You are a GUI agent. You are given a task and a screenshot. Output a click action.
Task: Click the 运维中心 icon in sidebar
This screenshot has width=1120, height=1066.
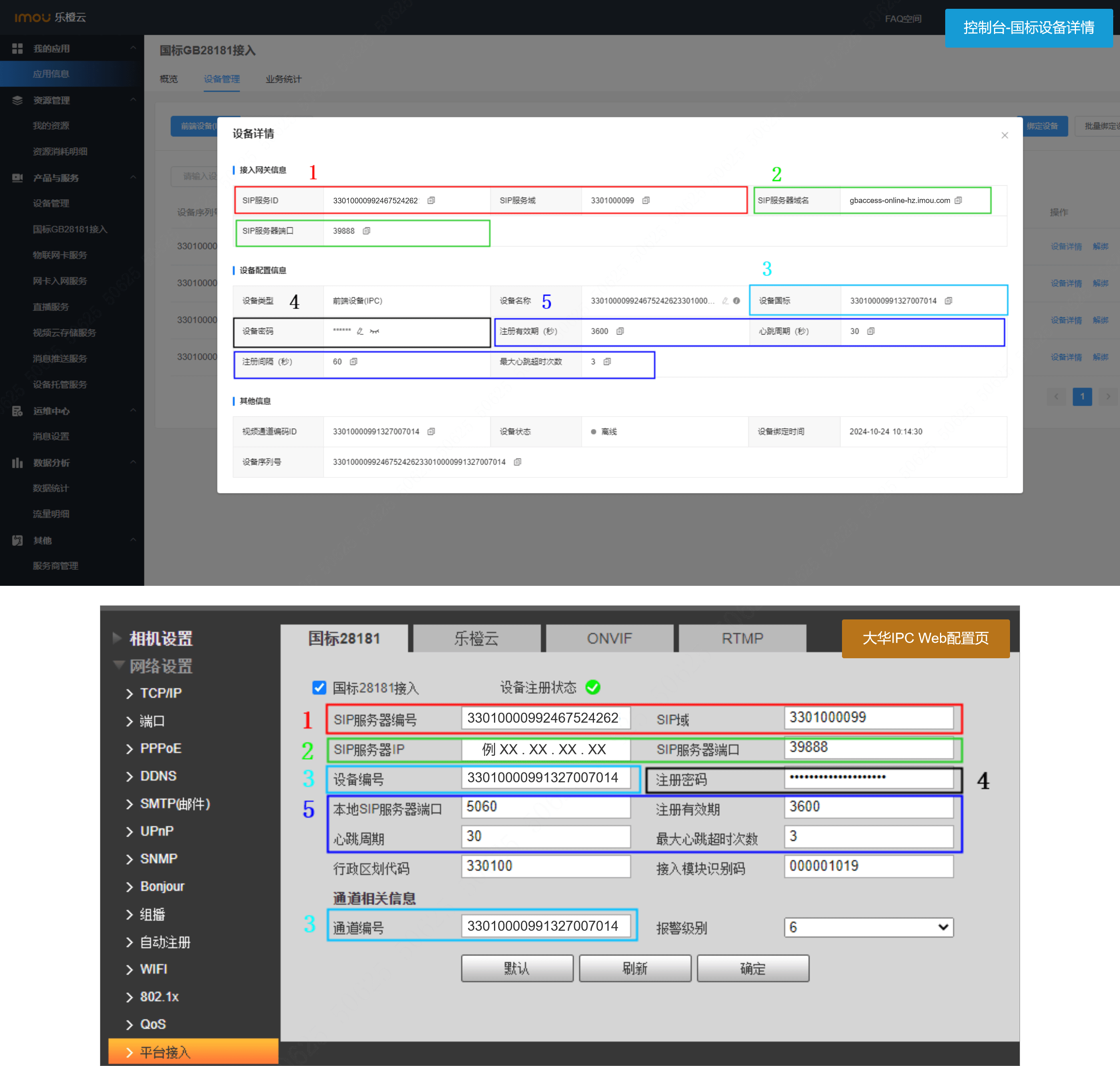click(x=18, y=411)
